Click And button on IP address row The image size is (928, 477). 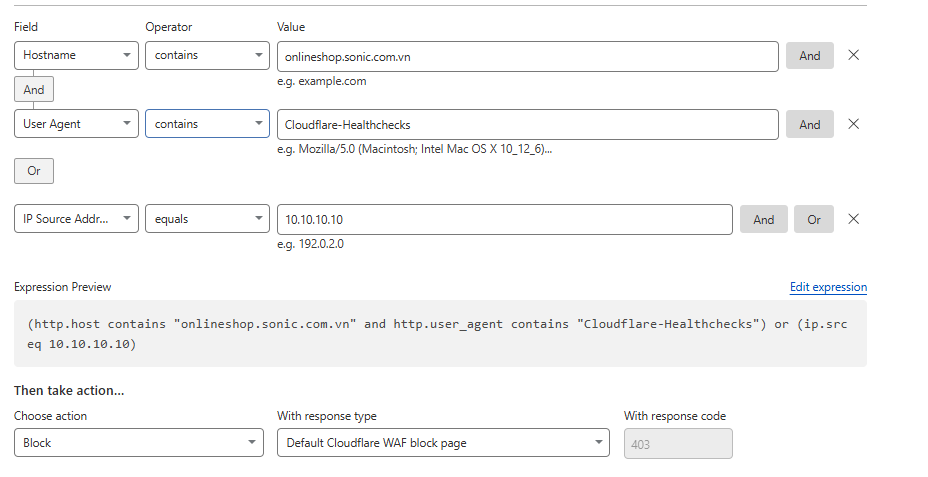pyautogui.click(x=763, y=220)
